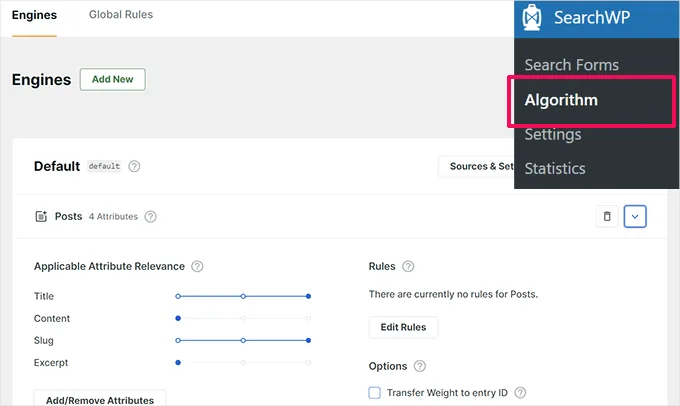The image size is (680, 406).
Task: Select the Engines tab
Action: (x=34, y=16)
